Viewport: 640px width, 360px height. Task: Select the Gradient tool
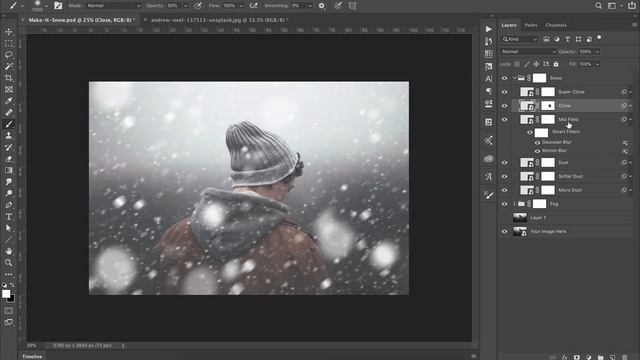[9, 170]
